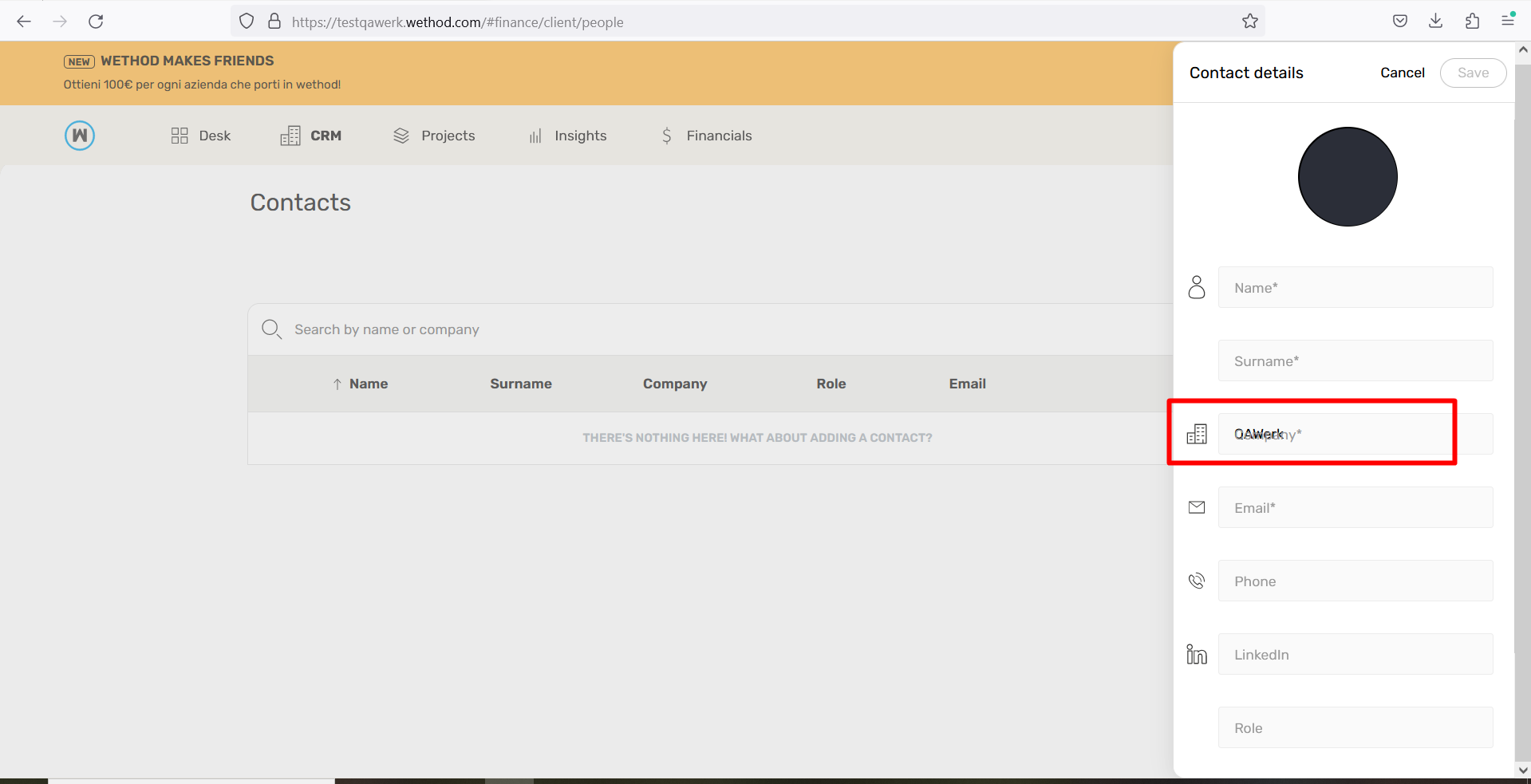Click the search magnifier icon
This screenshot has height=784, width=1531.
(271, 329)
